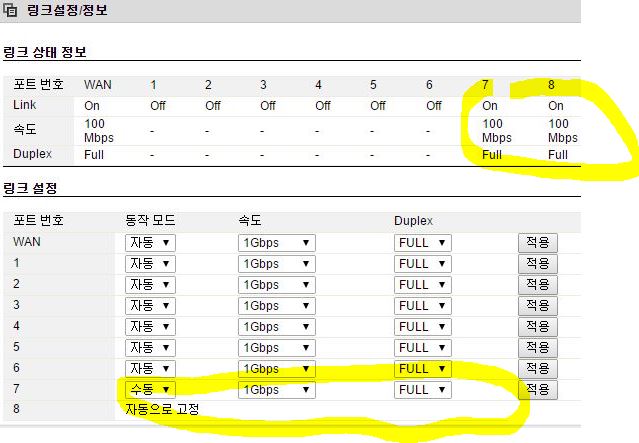This screenshot has width=639, height=443.
Task: Click the 링크 설정 heading
Action: [x=30, y=188]
